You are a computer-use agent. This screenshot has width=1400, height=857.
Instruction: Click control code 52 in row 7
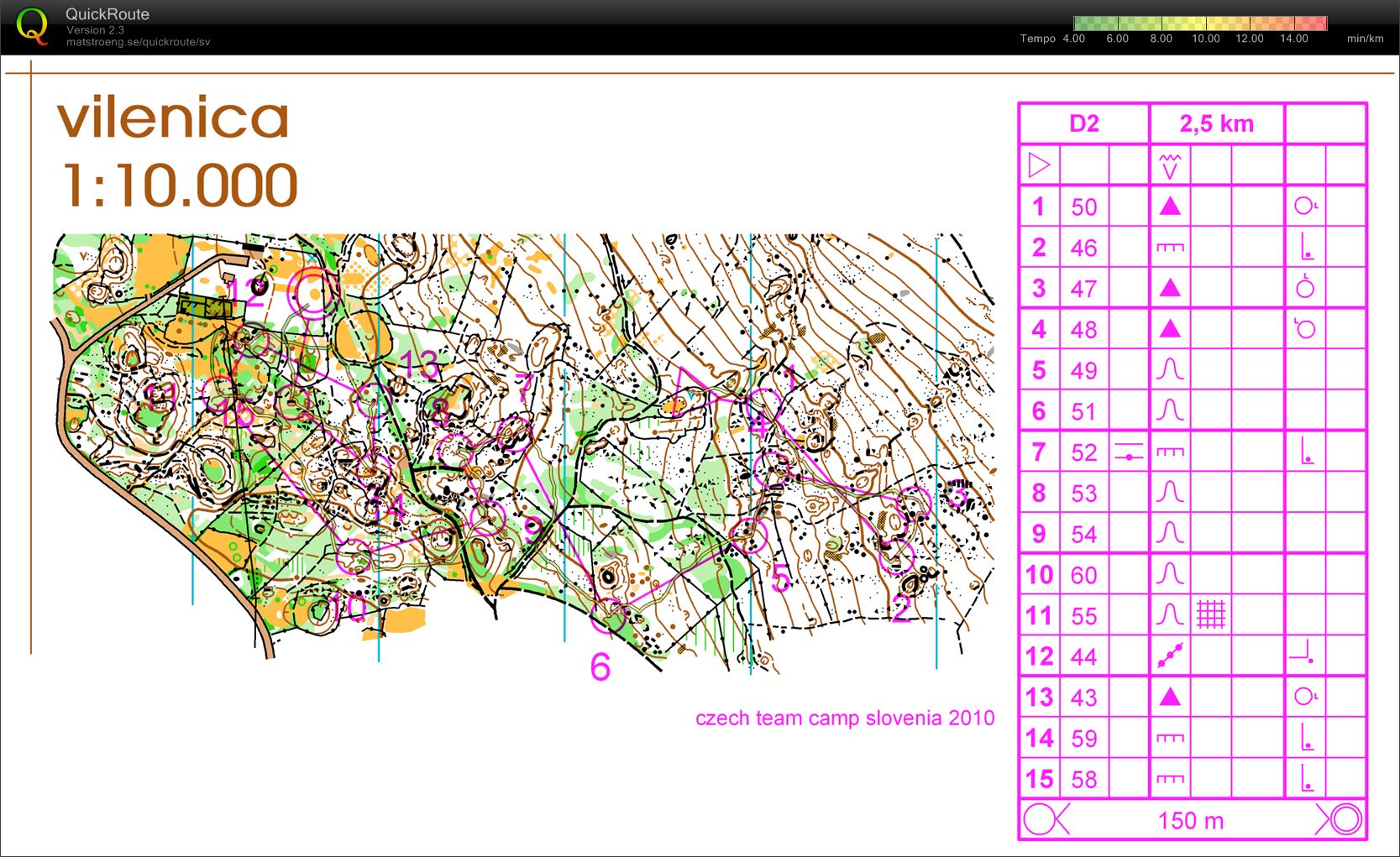tap(1084, 452)
